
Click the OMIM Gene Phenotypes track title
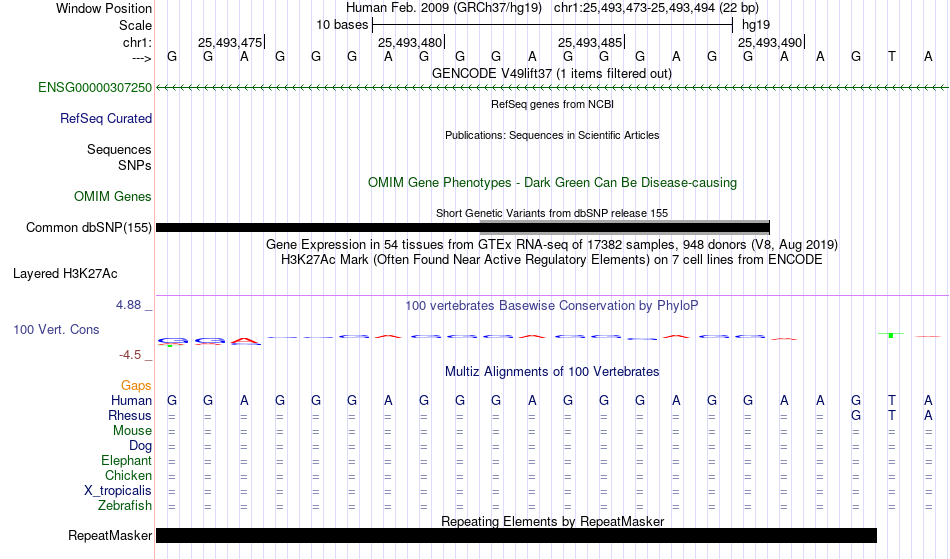(553, 182)
